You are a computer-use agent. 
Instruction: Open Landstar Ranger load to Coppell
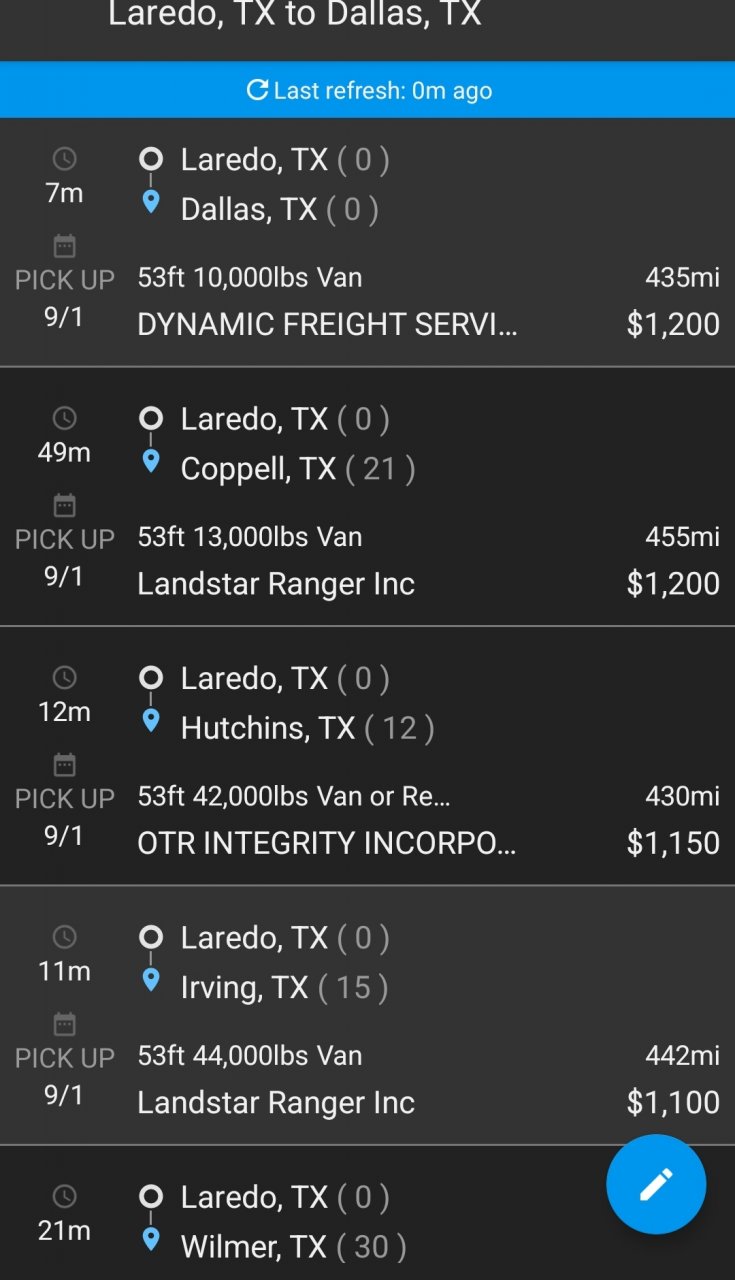click(276, 584)
